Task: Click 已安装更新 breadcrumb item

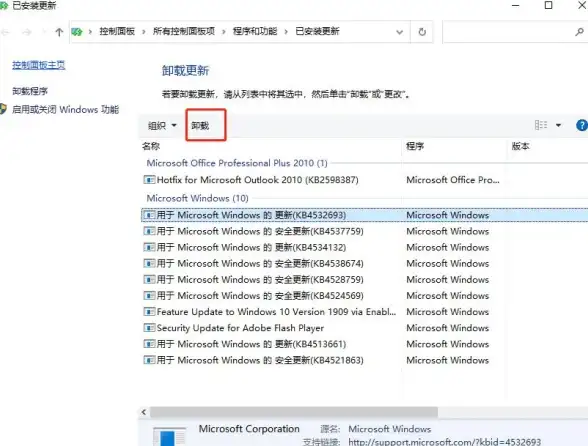Action: (317, 32)
